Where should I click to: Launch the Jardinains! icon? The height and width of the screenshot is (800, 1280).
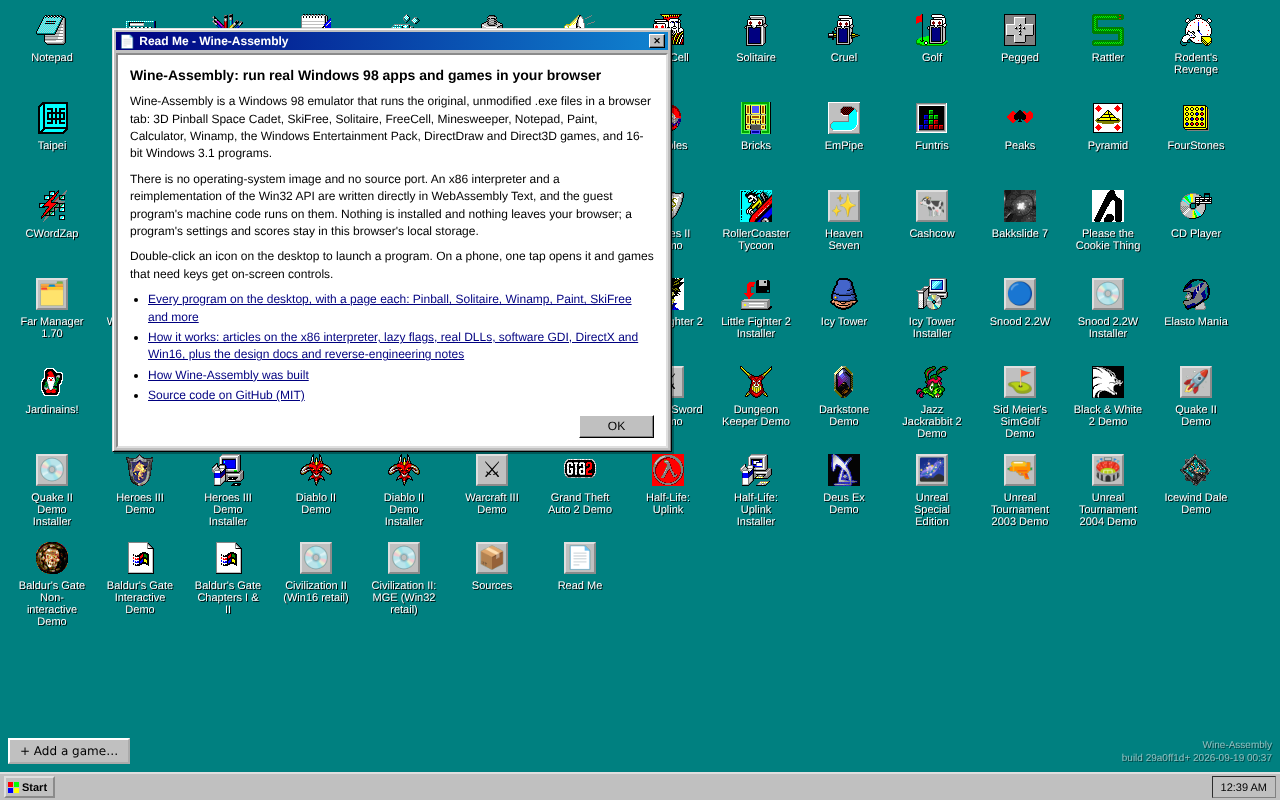tap(52, 382)
